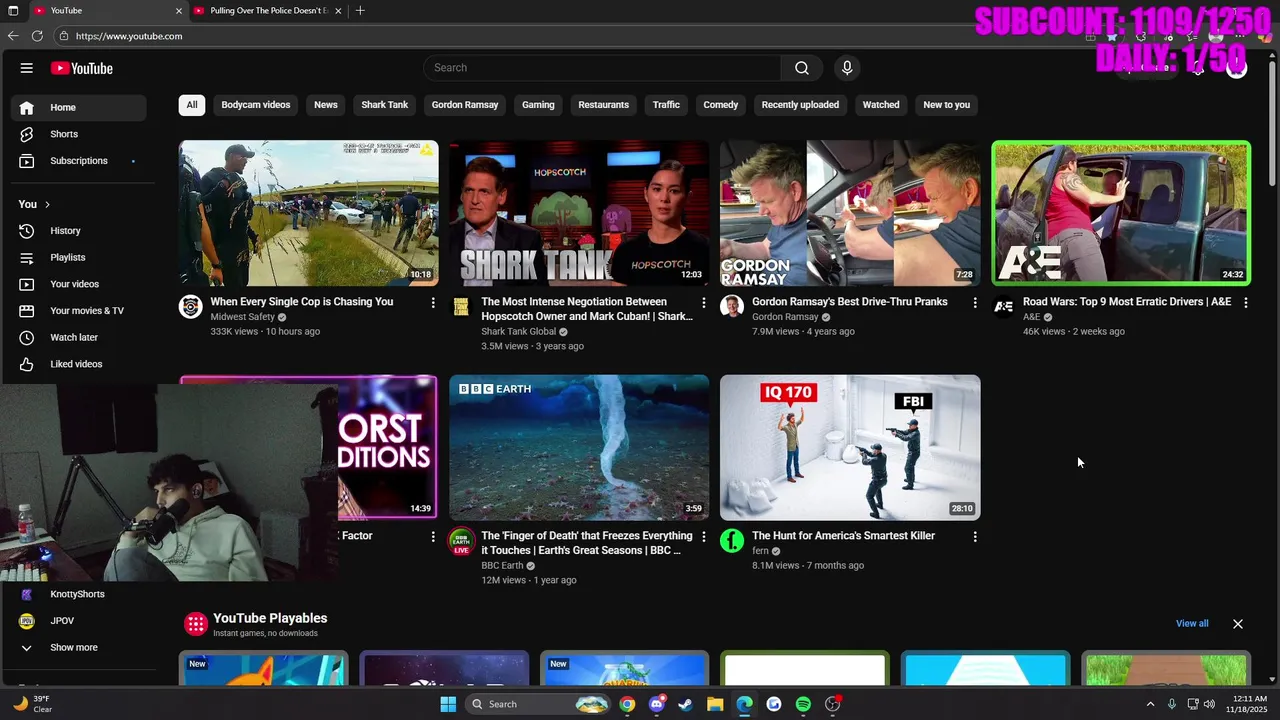Image resolution: width=1280 pixels, height=720 pixels.
Task: Close the YouTube browser tab
Action: pos(179,11)
